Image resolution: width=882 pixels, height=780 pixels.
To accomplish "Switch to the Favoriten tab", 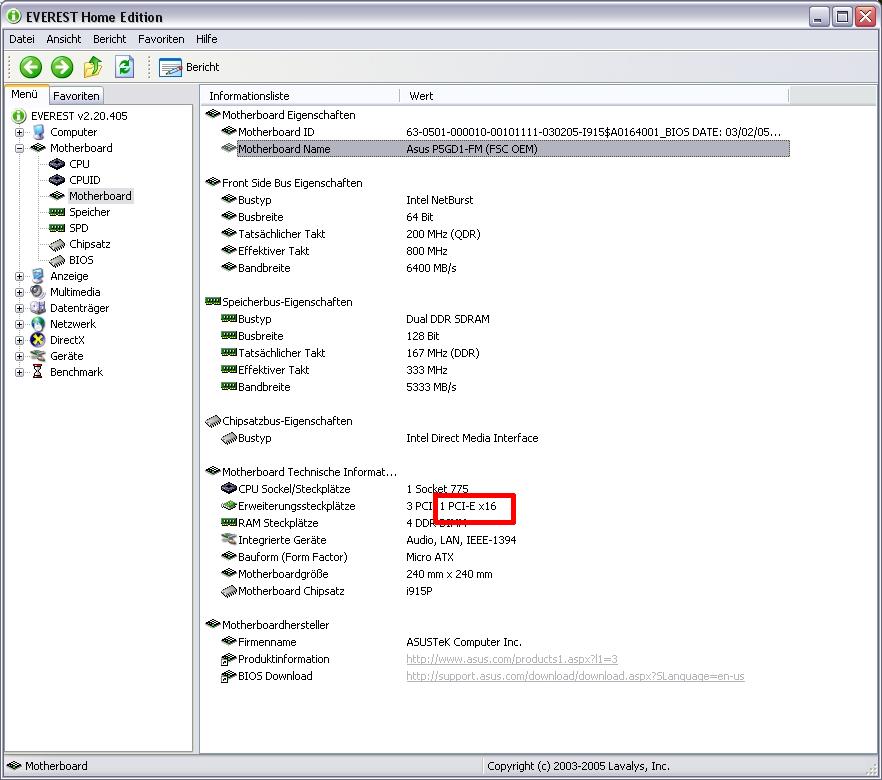I will pos(76,96).
